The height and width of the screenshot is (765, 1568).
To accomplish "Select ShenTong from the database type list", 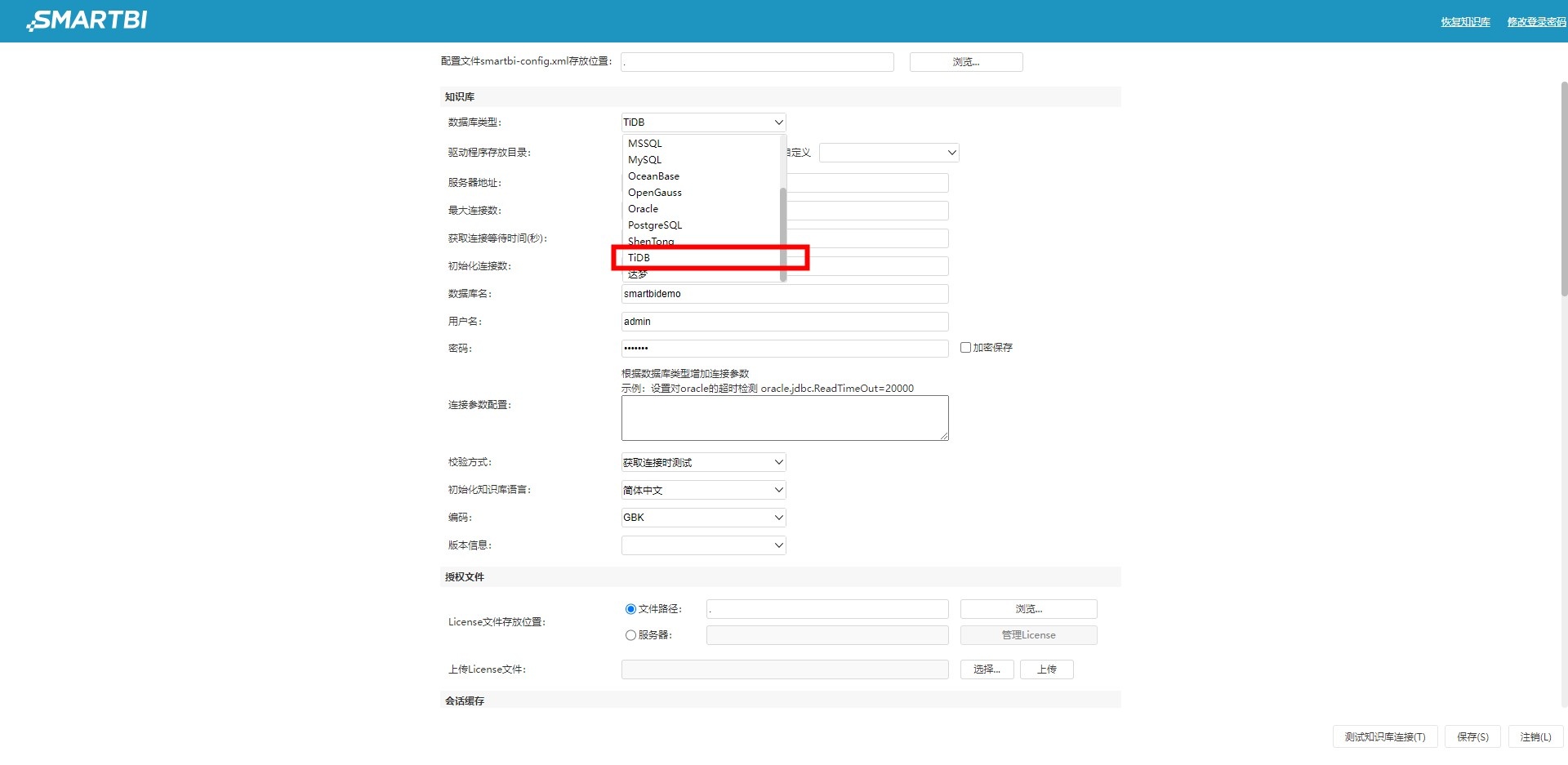I will [702, 242].
